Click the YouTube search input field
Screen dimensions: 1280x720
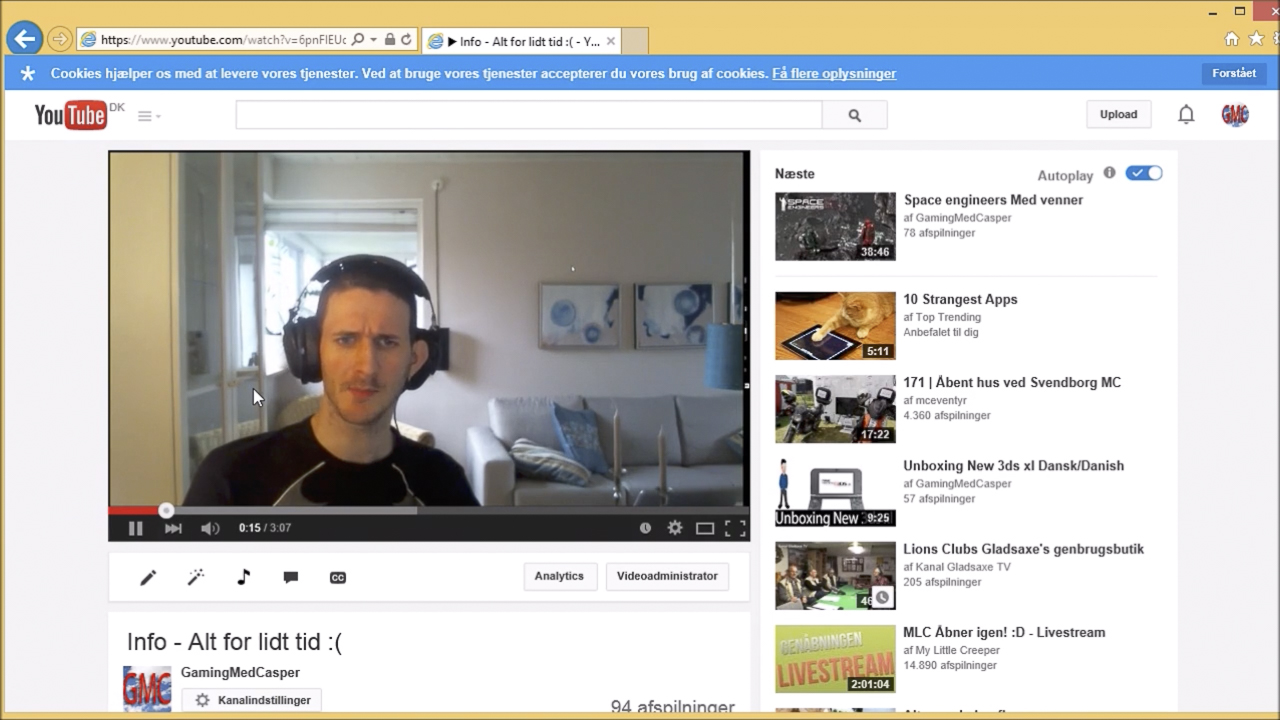point(529,115)
